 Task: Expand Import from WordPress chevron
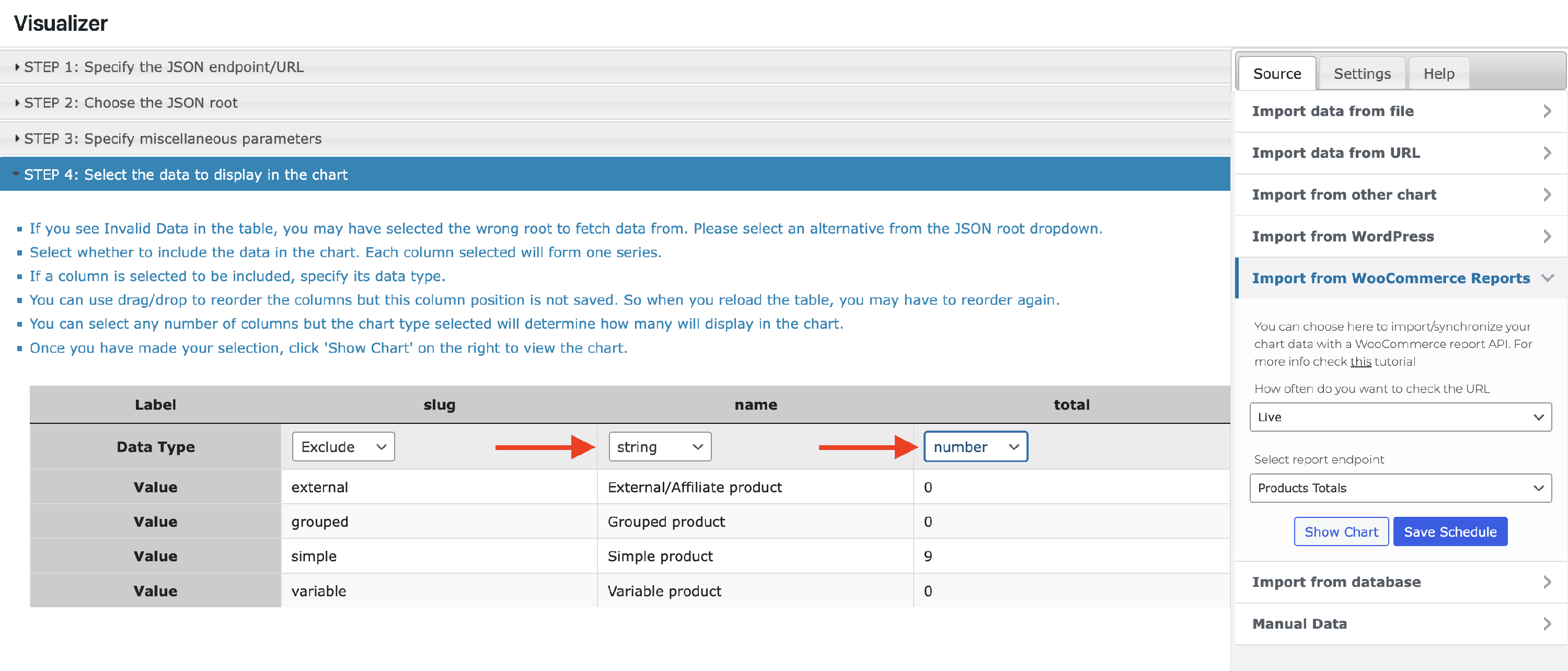tap(1547, 236)
